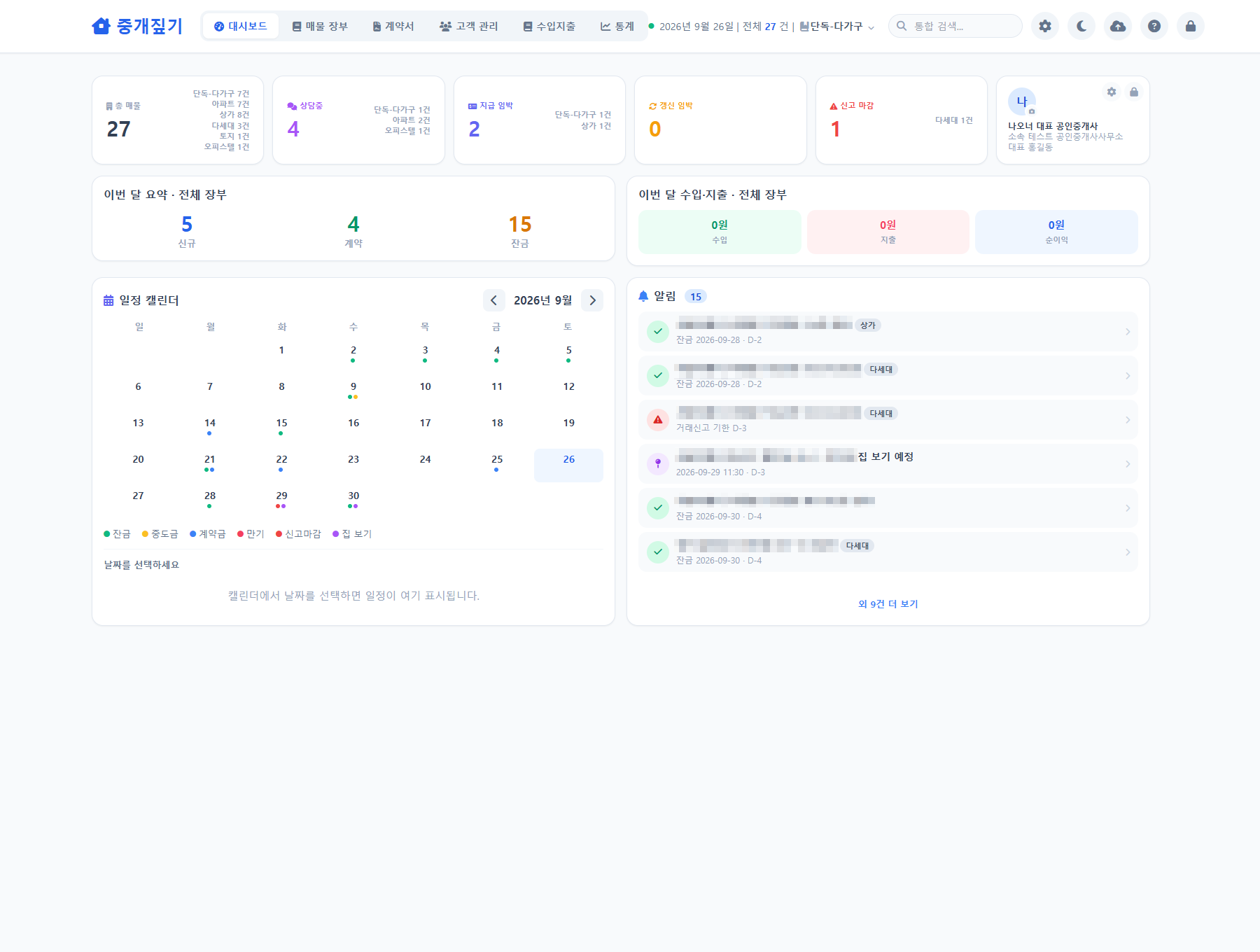Screen dimensions: 1260x952
Task: Open the 지급 임박 2 card
Action: [x=540, y=120]
